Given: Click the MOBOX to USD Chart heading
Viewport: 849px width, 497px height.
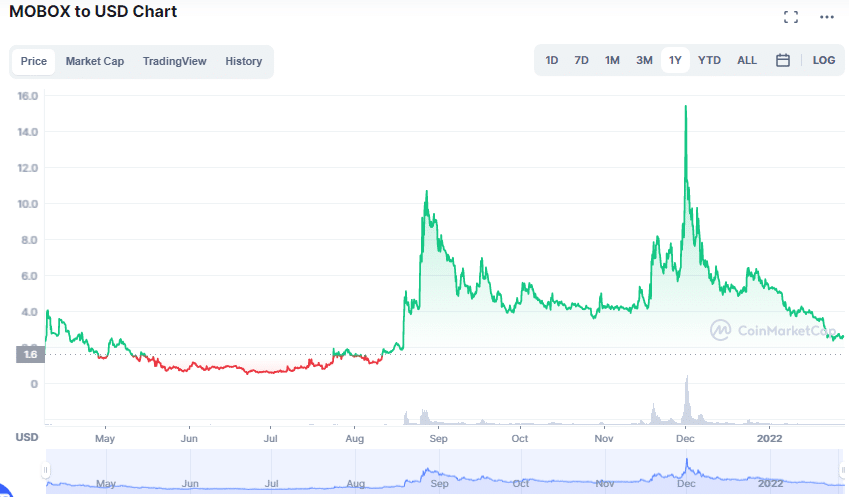Looking at the screenshot, I should tap(93, 11).
